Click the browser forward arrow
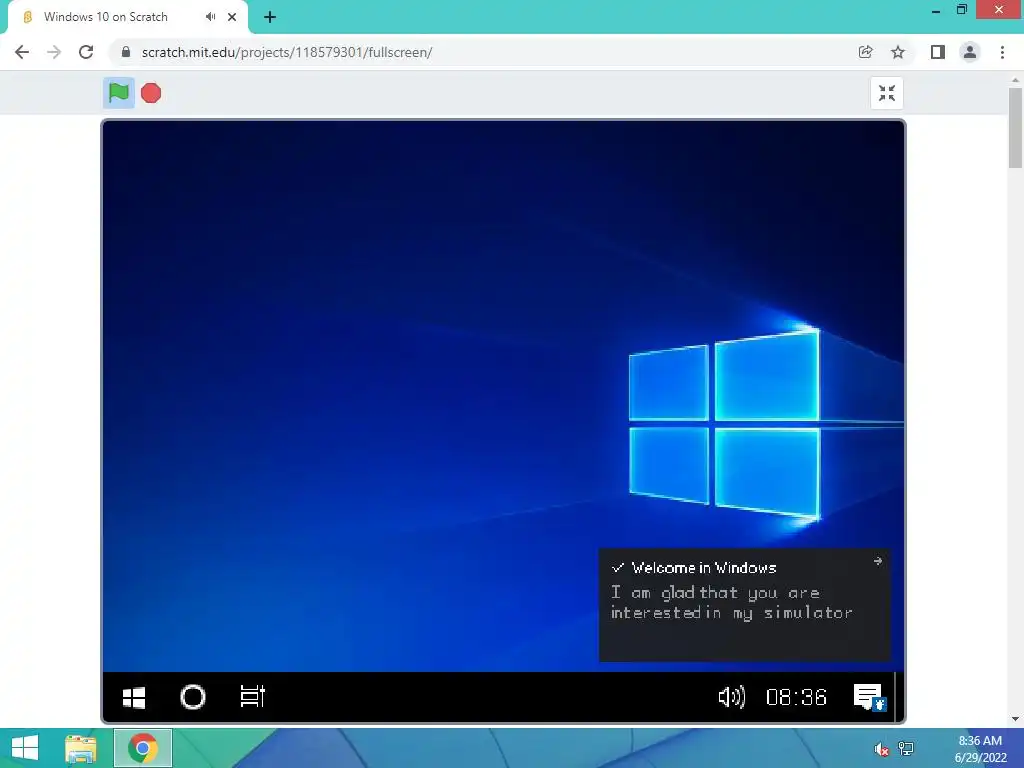 pyautogui.click(x=54, y=52)
